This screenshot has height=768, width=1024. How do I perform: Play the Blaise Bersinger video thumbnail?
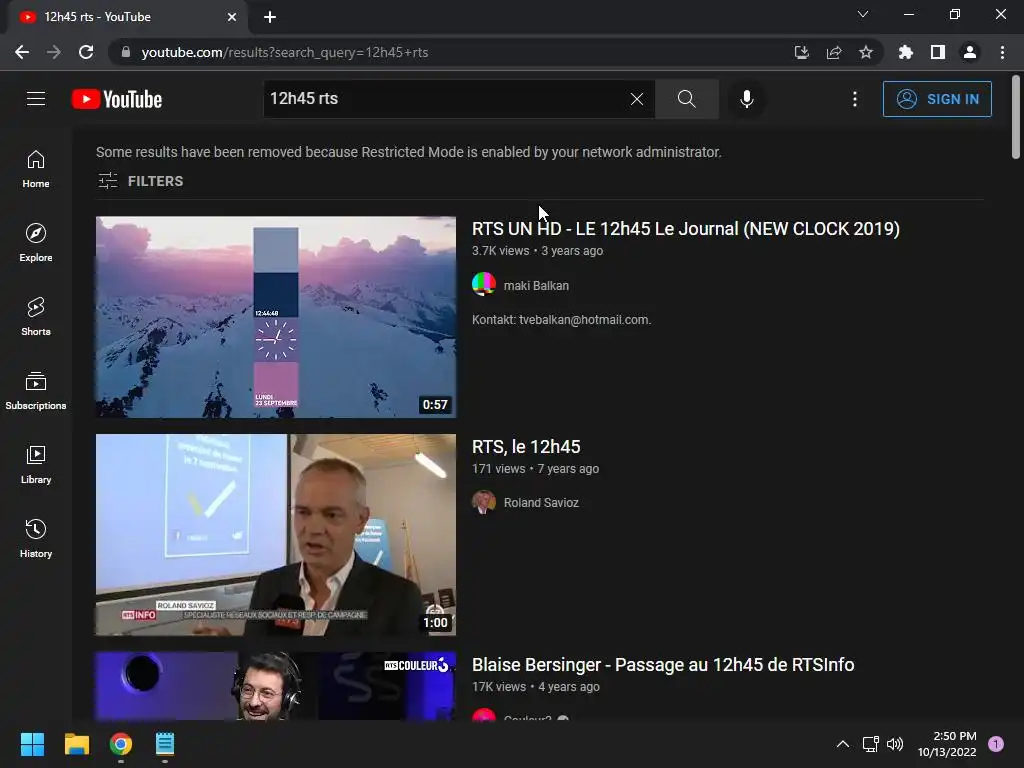tap(276, 686)
